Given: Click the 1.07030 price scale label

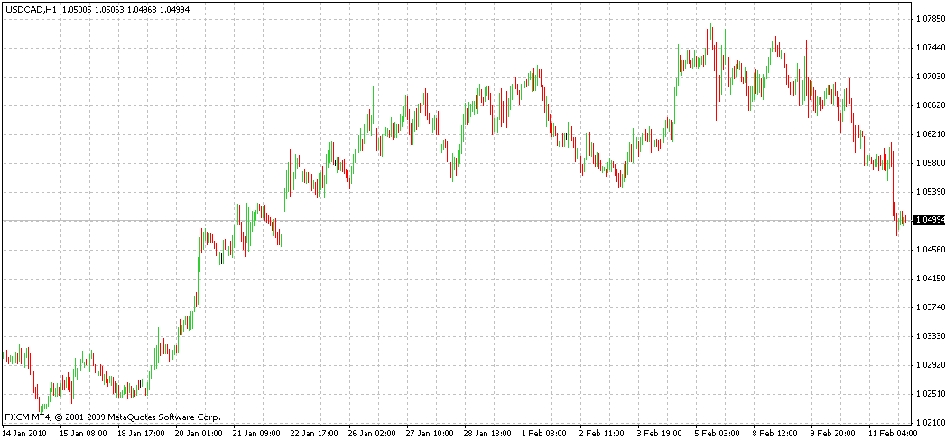Looking at the screenshot, I should (928, 76).
